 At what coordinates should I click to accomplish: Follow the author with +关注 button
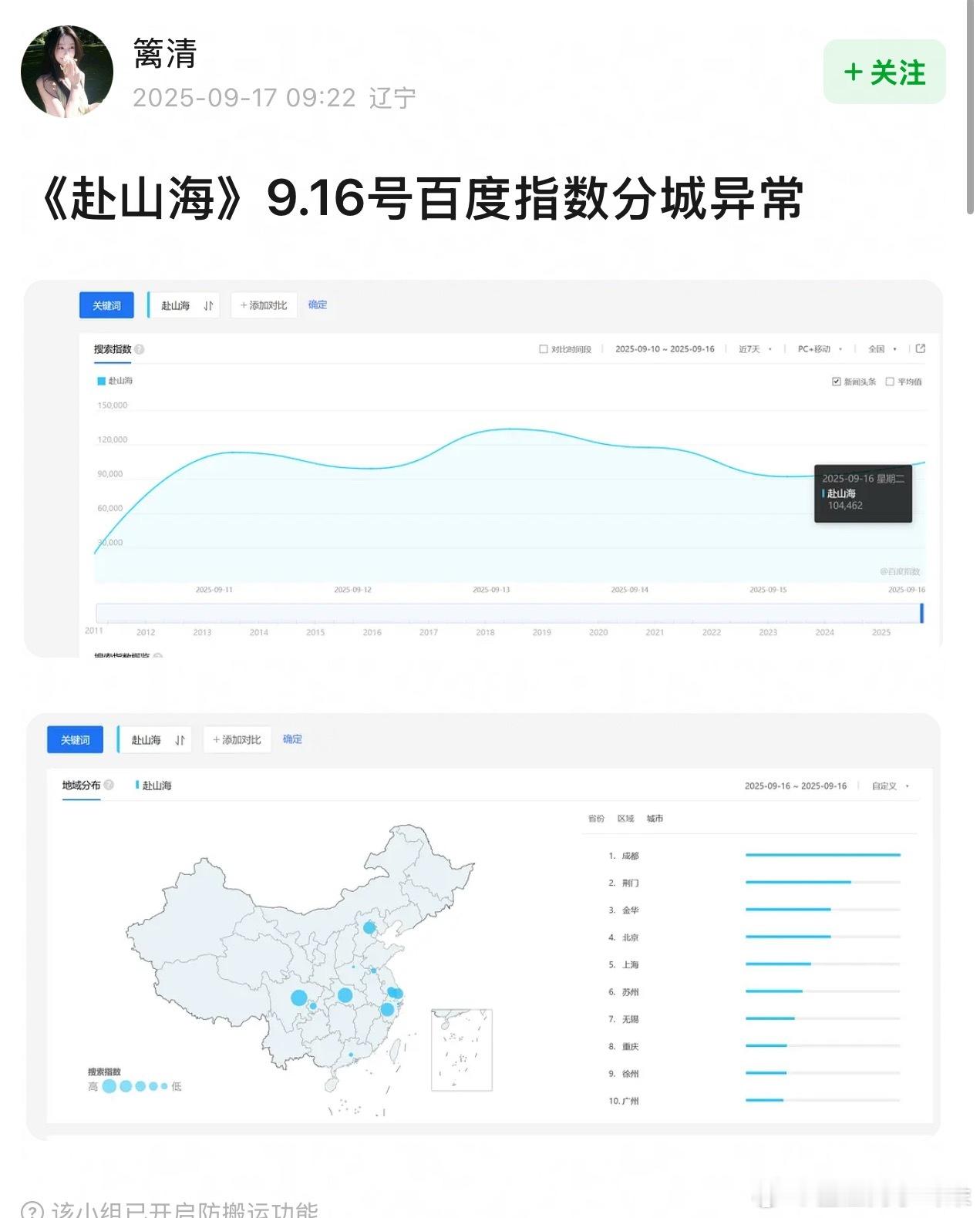884,72
